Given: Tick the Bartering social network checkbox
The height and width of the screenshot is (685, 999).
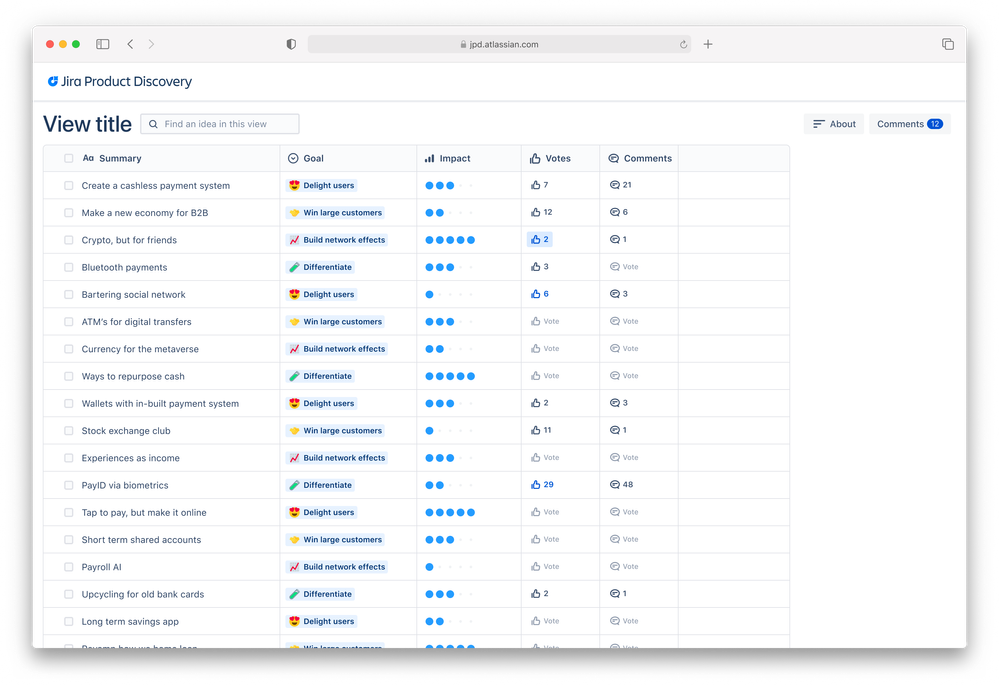Looking at the screenshot, I should [x=69, y=294].
